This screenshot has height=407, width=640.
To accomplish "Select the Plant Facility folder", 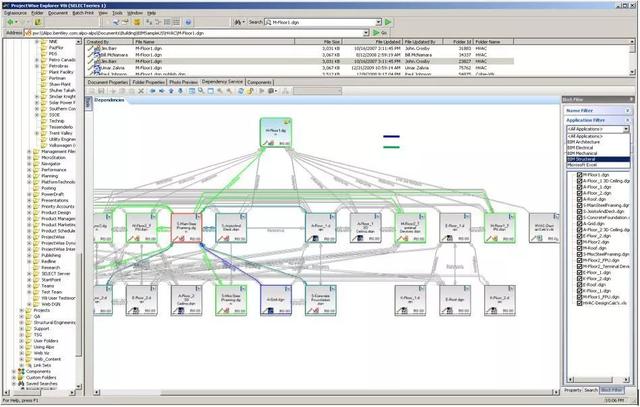I will [61, 72].
